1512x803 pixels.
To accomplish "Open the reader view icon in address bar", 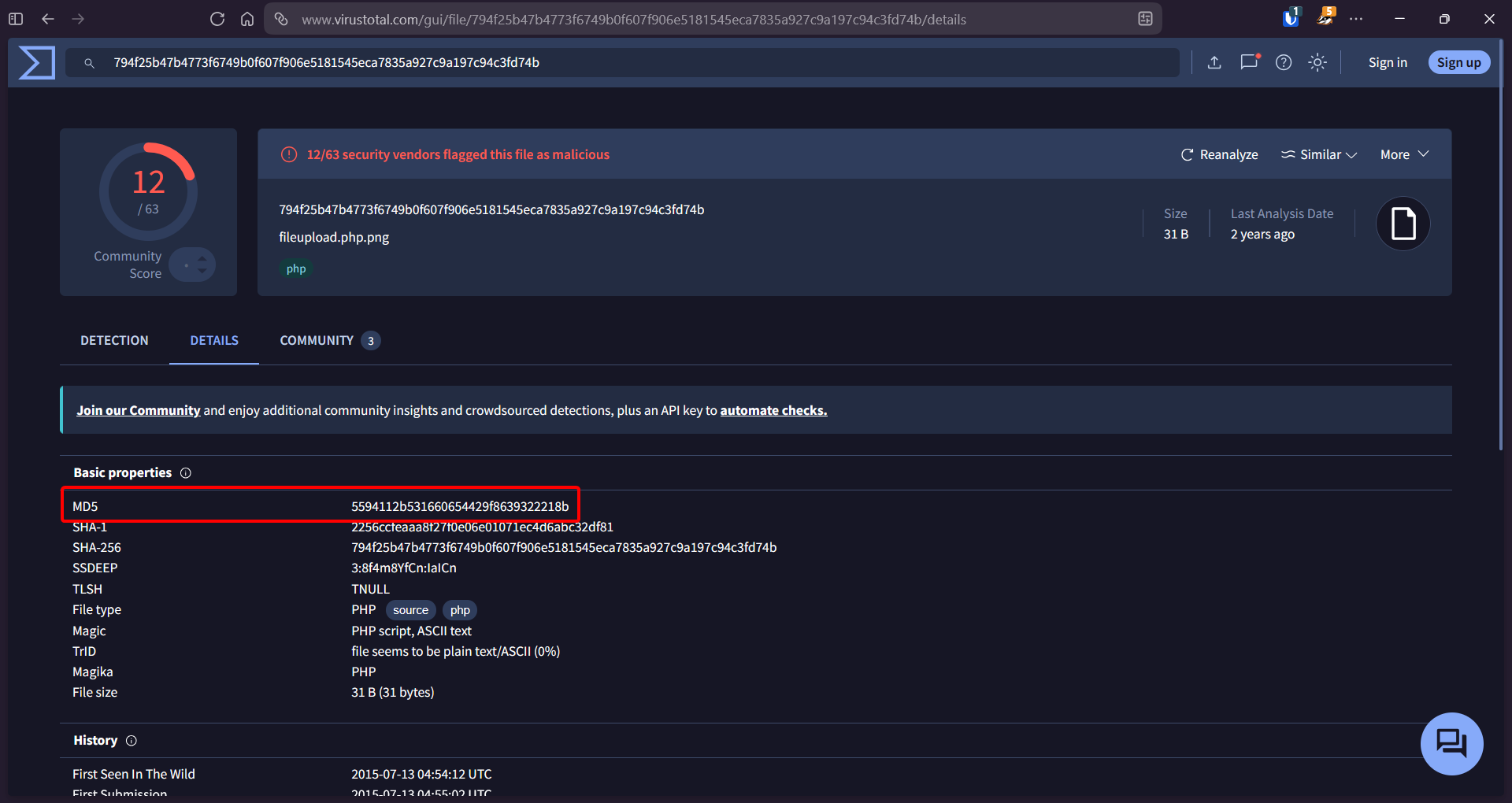I will [x=1145, y=19].
